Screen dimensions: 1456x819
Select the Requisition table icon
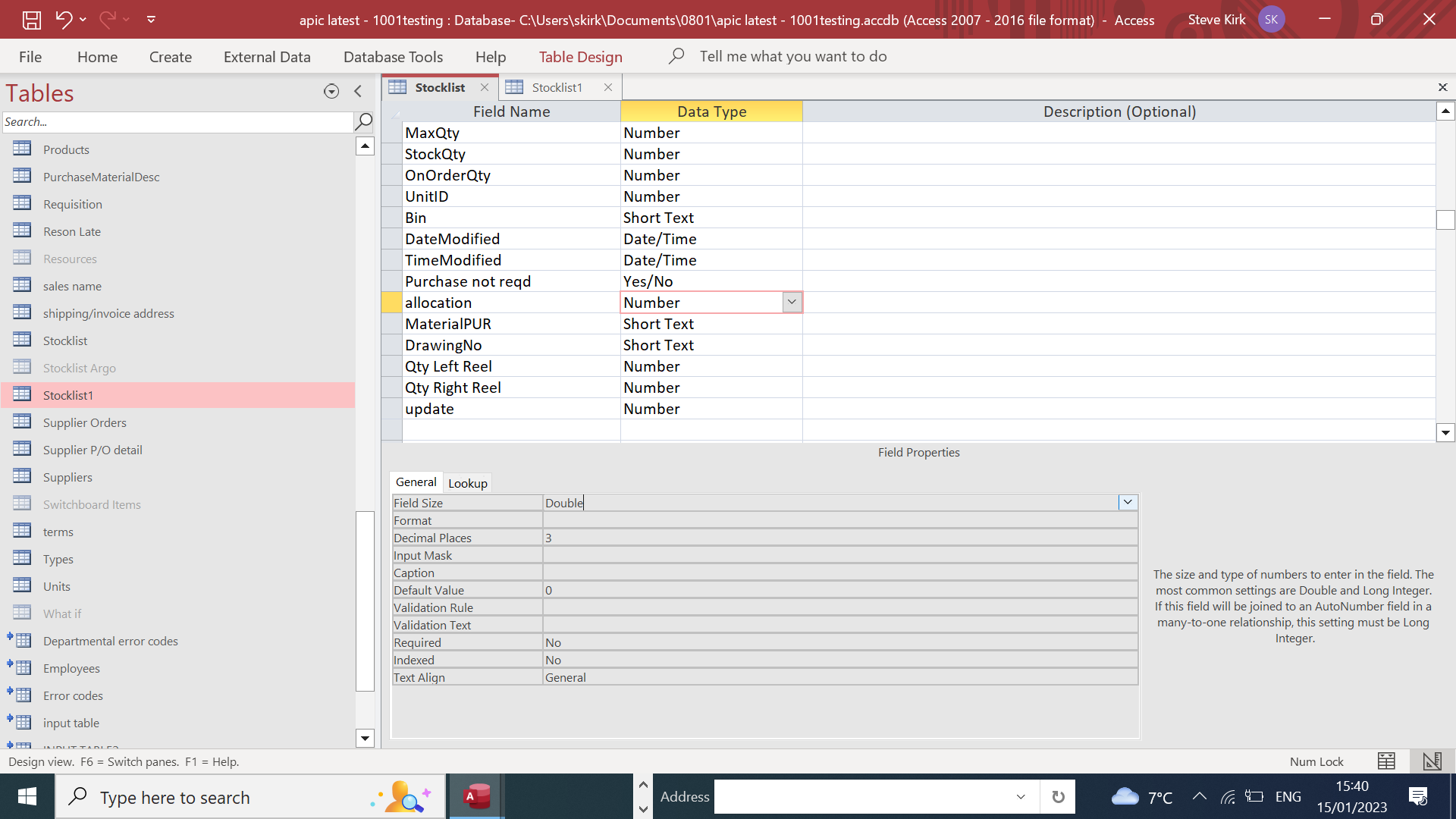point(22,203)
